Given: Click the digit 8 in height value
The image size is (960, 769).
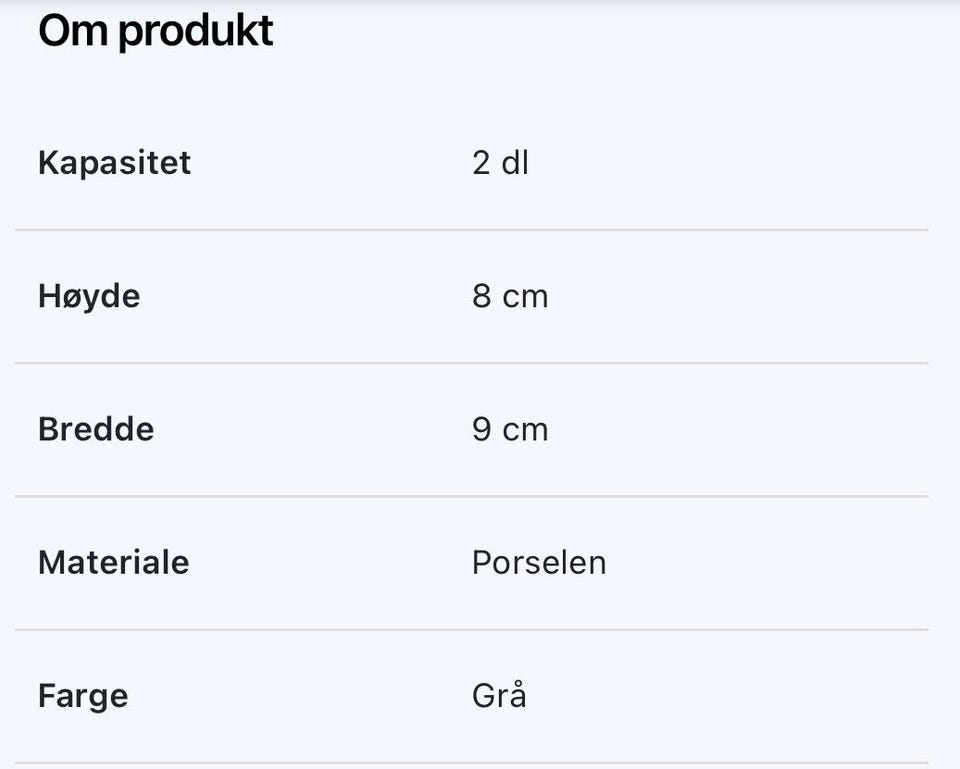Looking at the screenshot, I should [x=481, y=297].
